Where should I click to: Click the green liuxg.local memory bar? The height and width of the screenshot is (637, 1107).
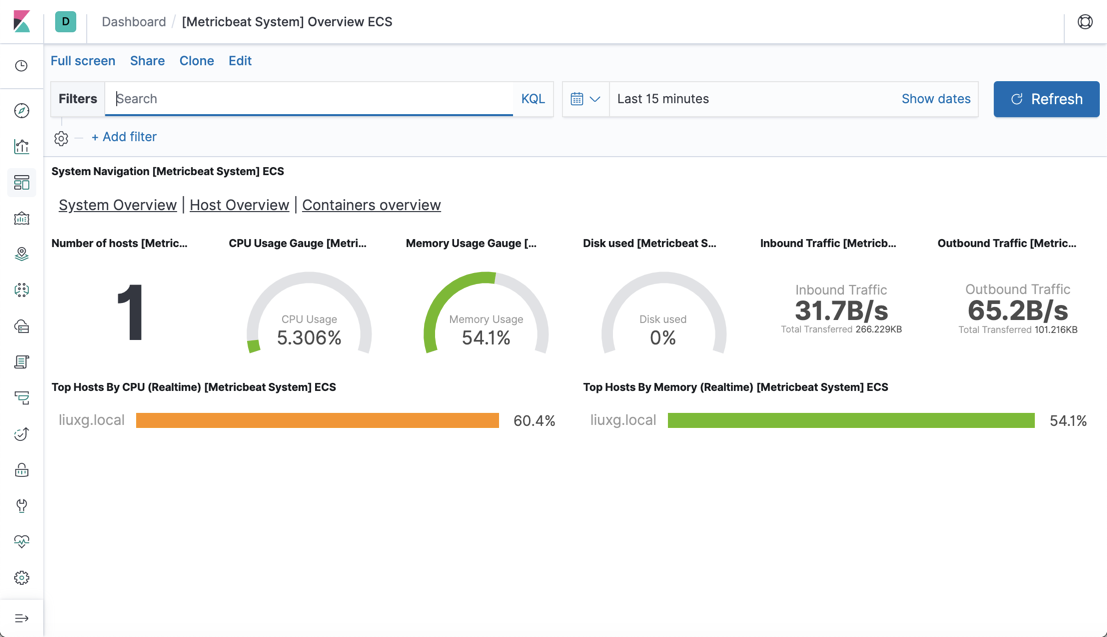[x=851, y=420]
